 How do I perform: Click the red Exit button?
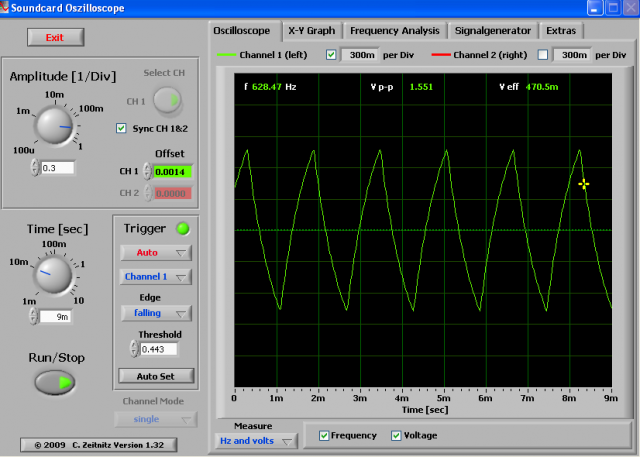pyautogui.click(x=56, y=38)
